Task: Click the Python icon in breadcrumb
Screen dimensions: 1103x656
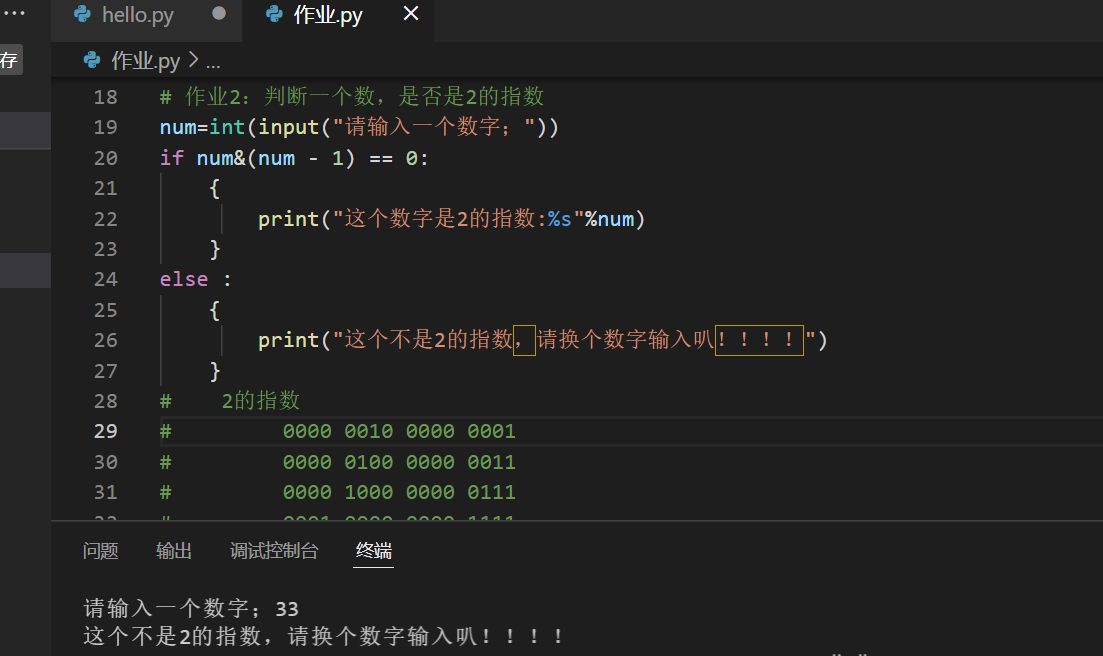Action: click(92, 60)
